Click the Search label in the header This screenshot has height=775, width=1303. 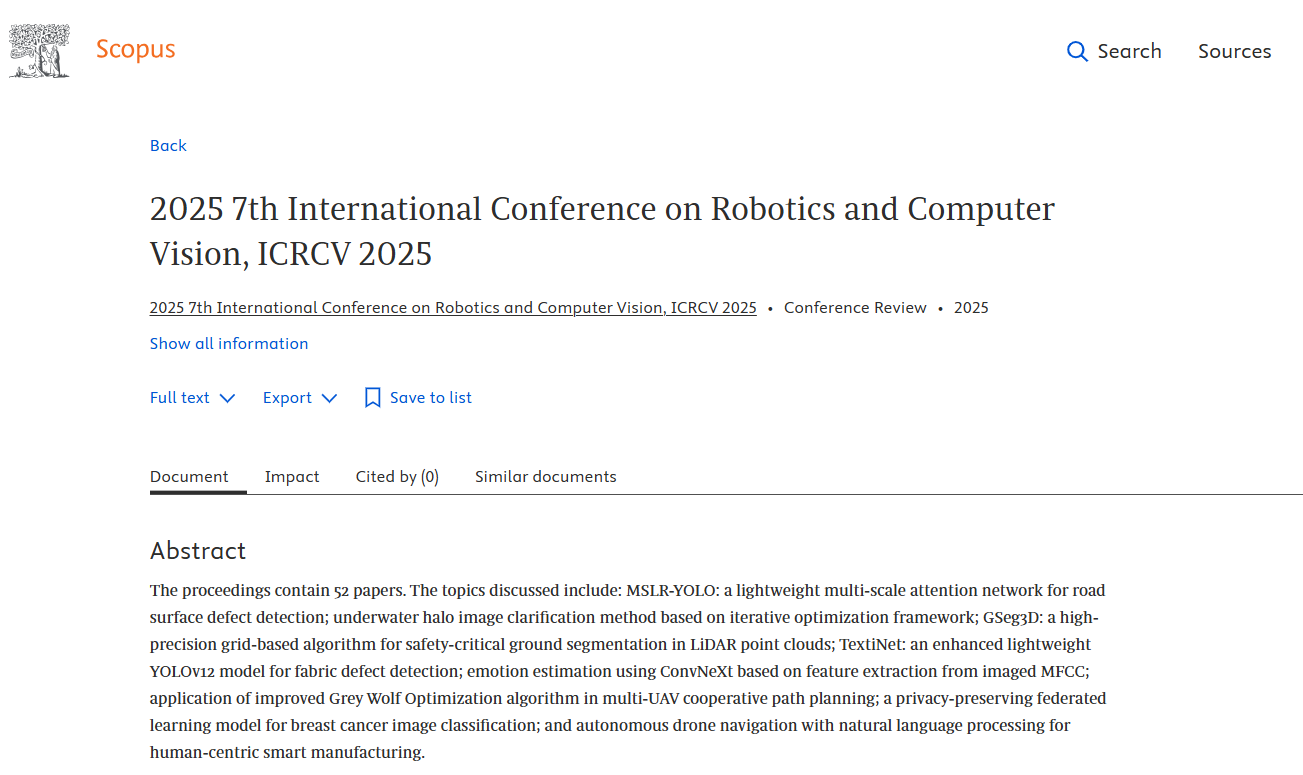tap(1129, 51)
